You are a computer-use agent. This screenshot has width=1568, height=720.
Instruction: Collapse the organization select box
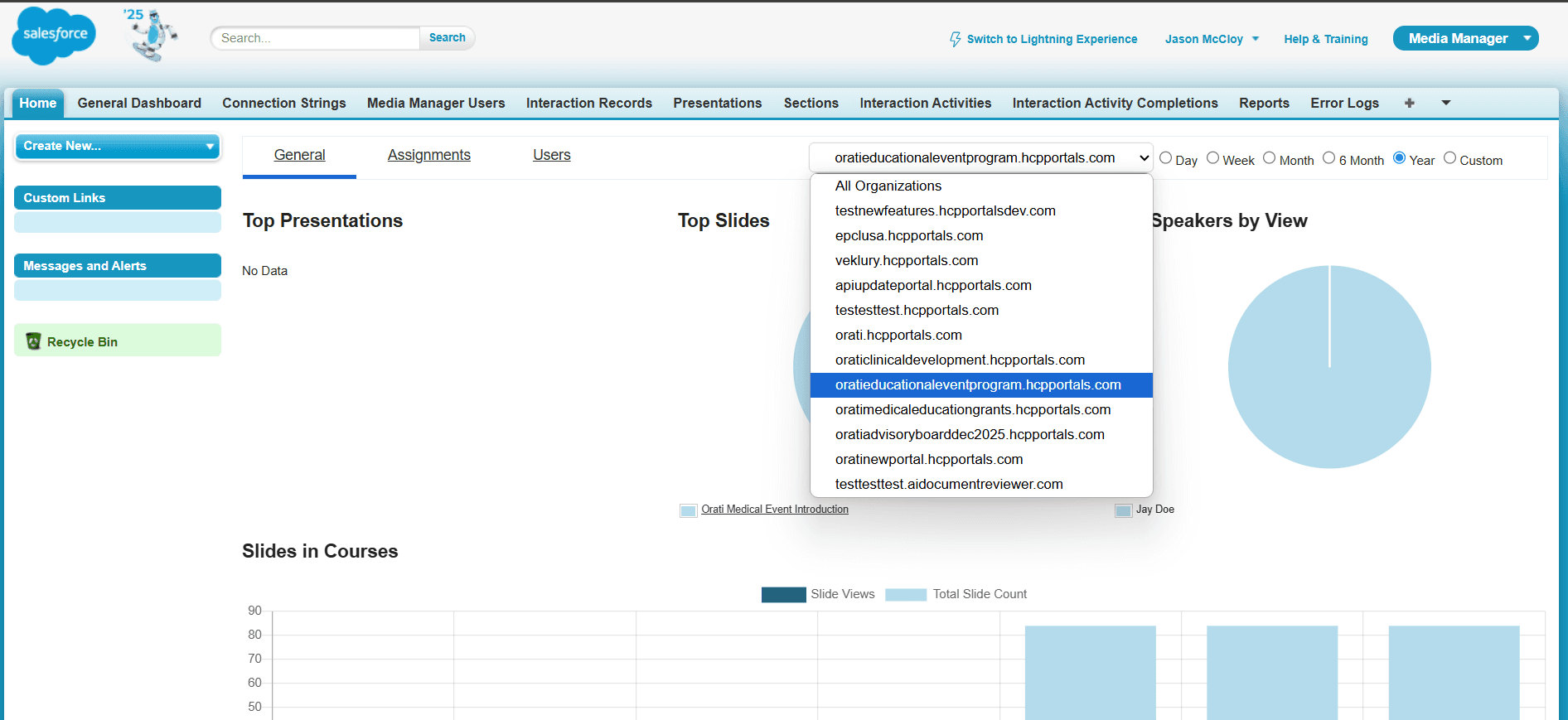point(981,157)
